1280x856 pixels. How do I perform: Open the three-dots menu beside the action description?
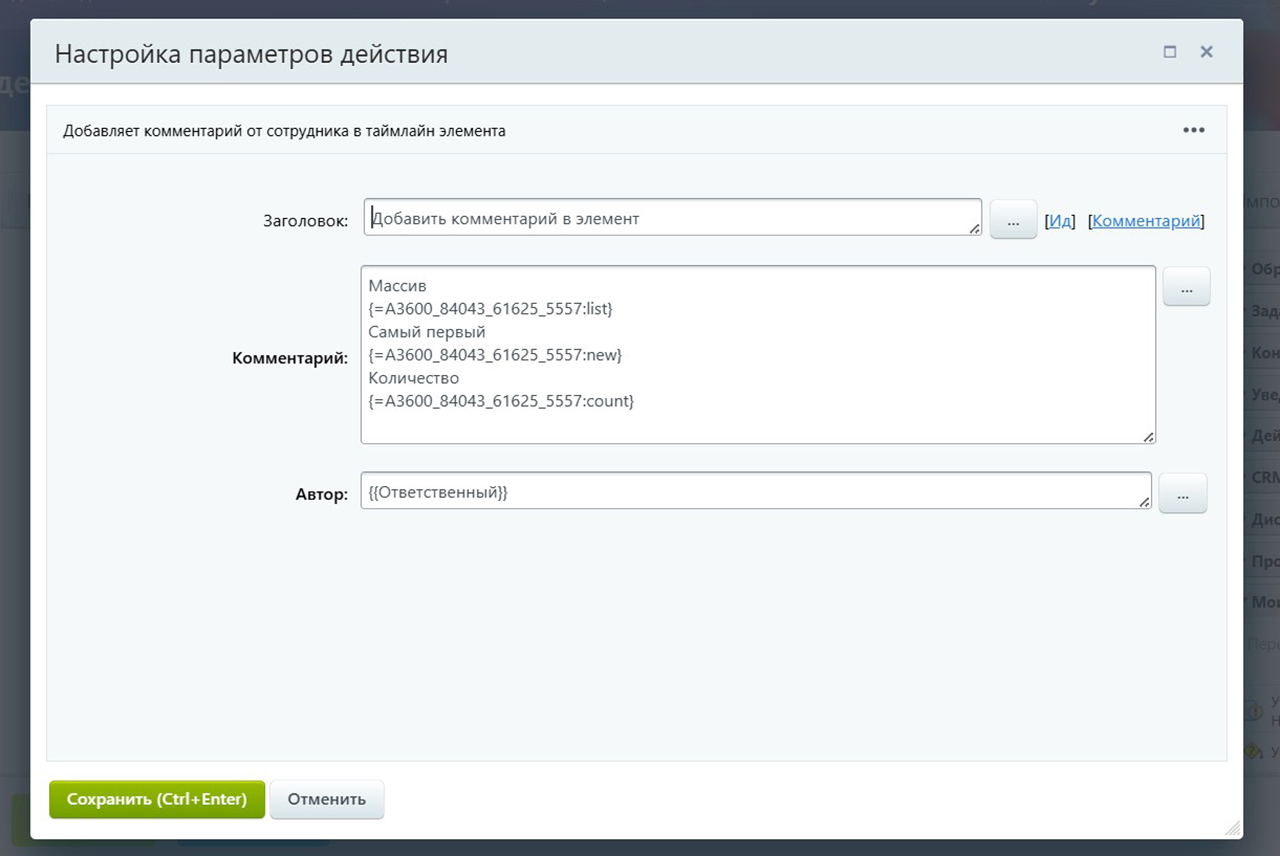point(1193,130)
